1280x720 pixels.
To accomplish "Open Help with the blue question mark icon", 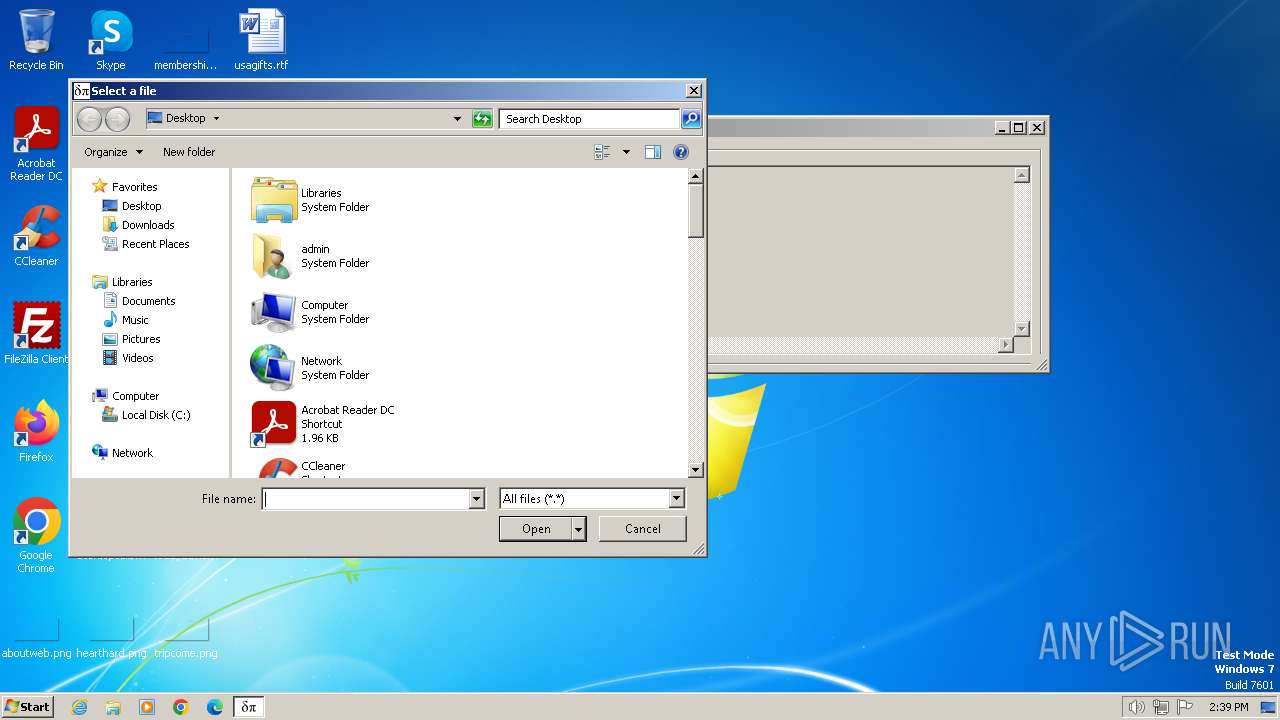I will point(681,152).
